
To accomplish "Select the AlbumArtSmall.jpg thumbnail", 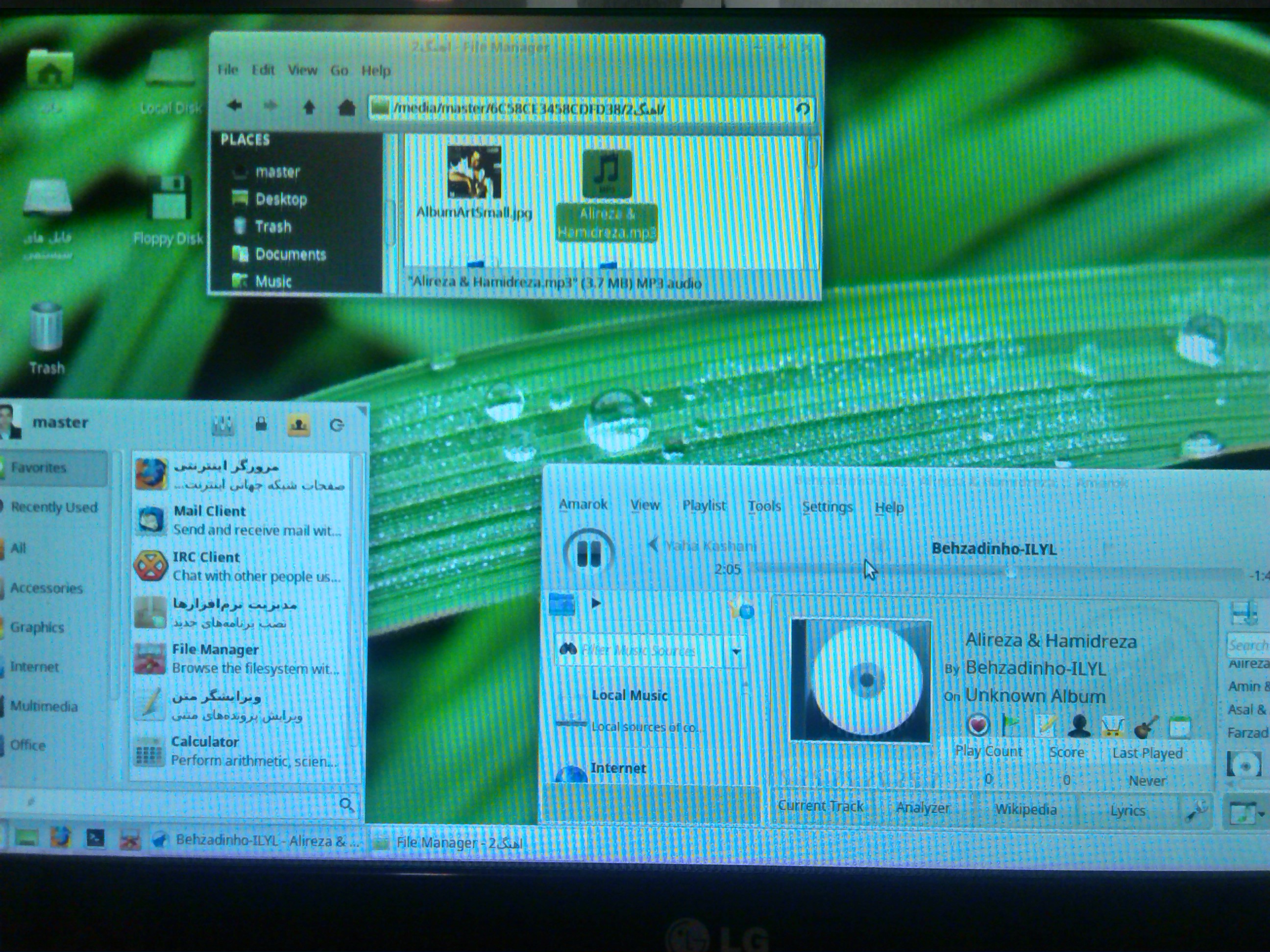I will (474, 172).
